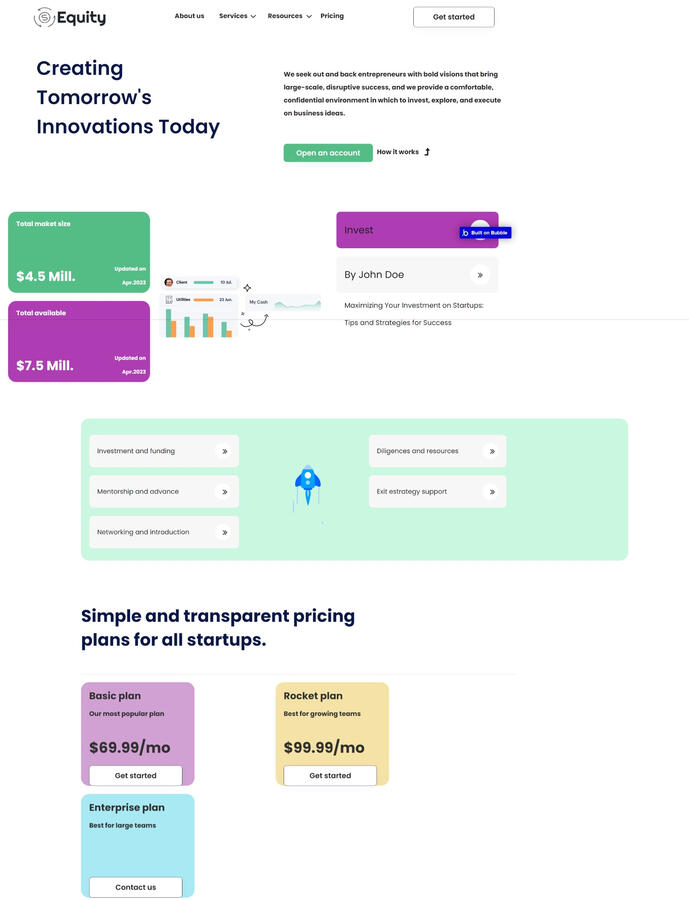Click the Open an account button
689x900 pixels.
[x=328, y=153]
